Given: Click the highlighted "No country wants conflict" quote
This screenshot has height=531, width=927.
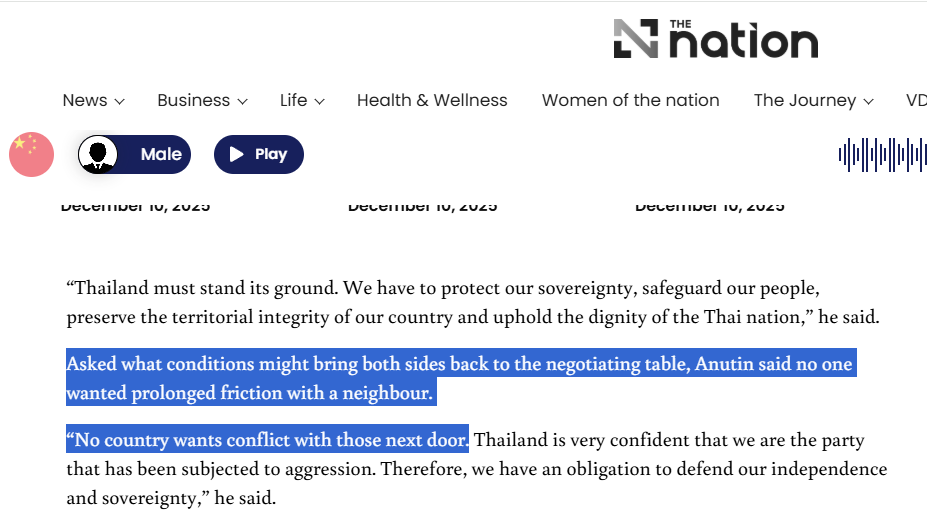Looking at the screenshot, I should tap(267, 440).
